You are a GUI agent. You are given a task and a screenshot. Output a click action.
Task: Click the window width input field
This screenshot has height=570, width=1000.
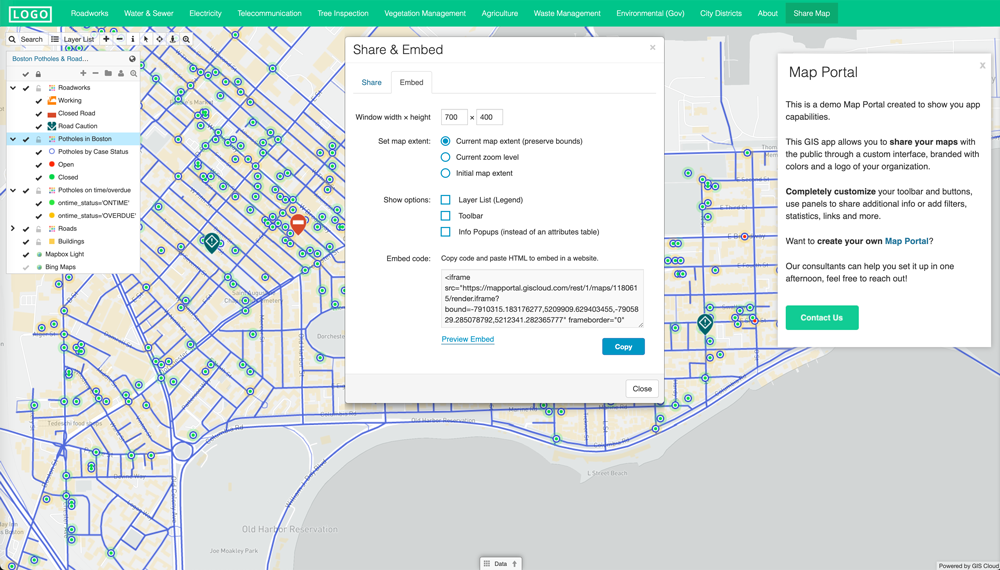(453, 117)
